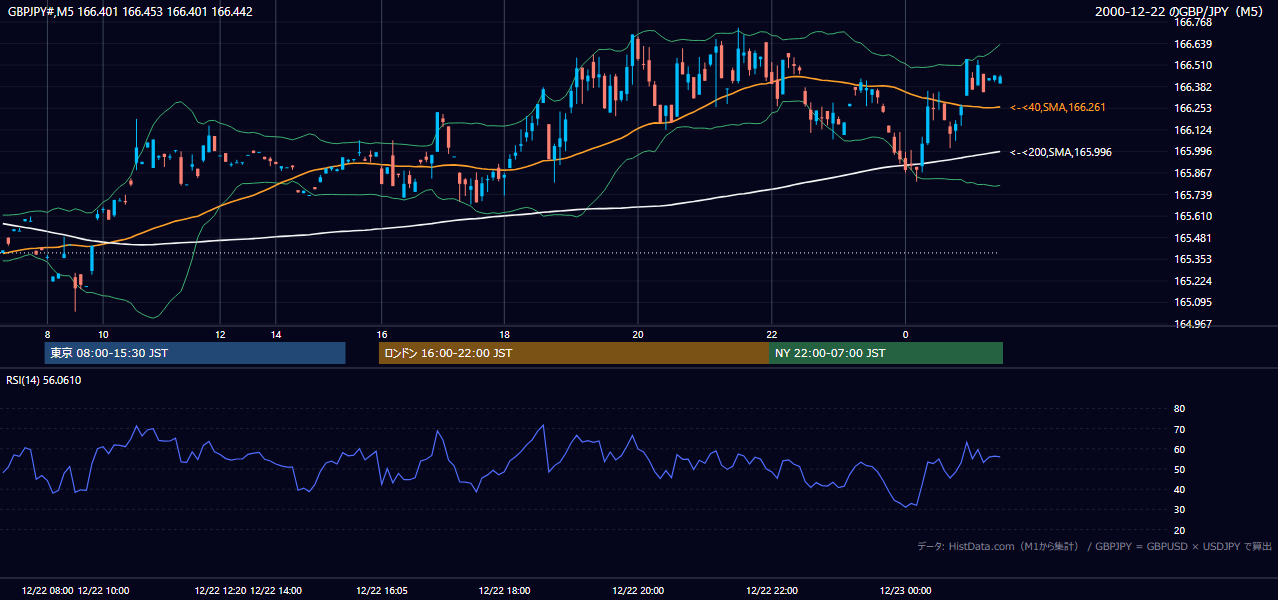Click the 164.967 price axis label

point(1192,324)
